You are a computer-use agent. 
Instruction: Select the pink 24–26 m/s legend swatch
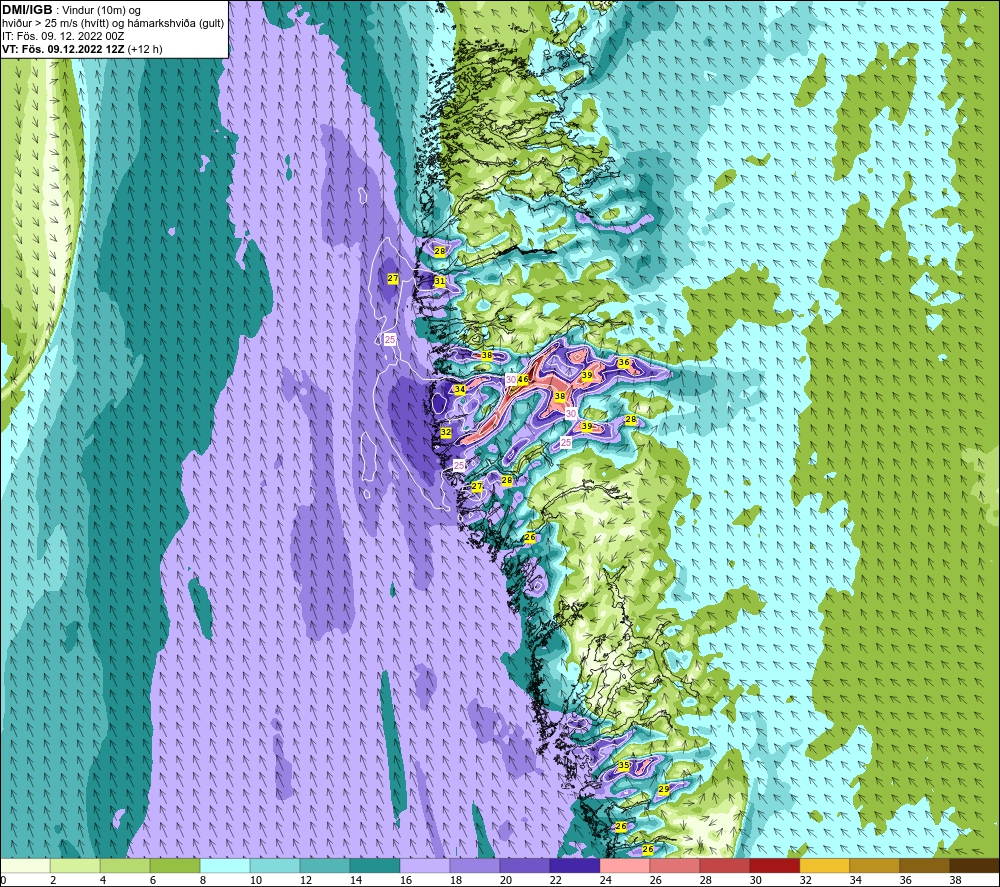(625, 866)
